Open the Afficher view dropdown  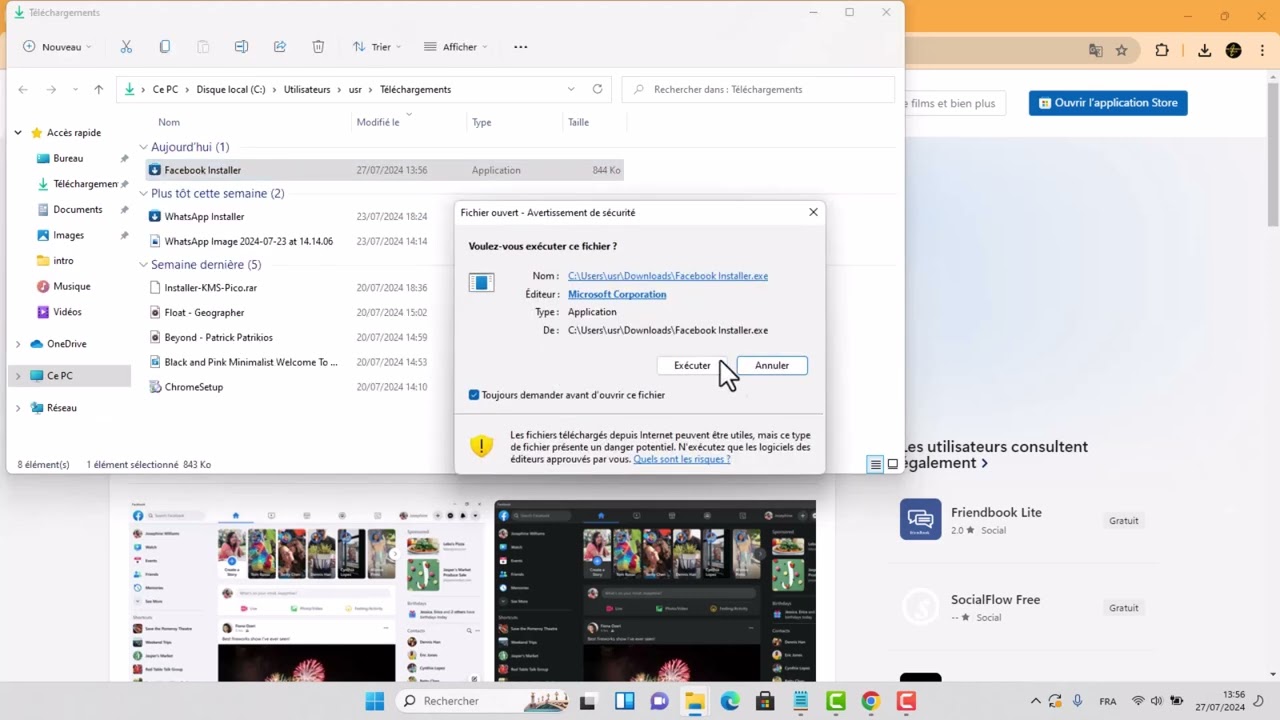(455, 47)
